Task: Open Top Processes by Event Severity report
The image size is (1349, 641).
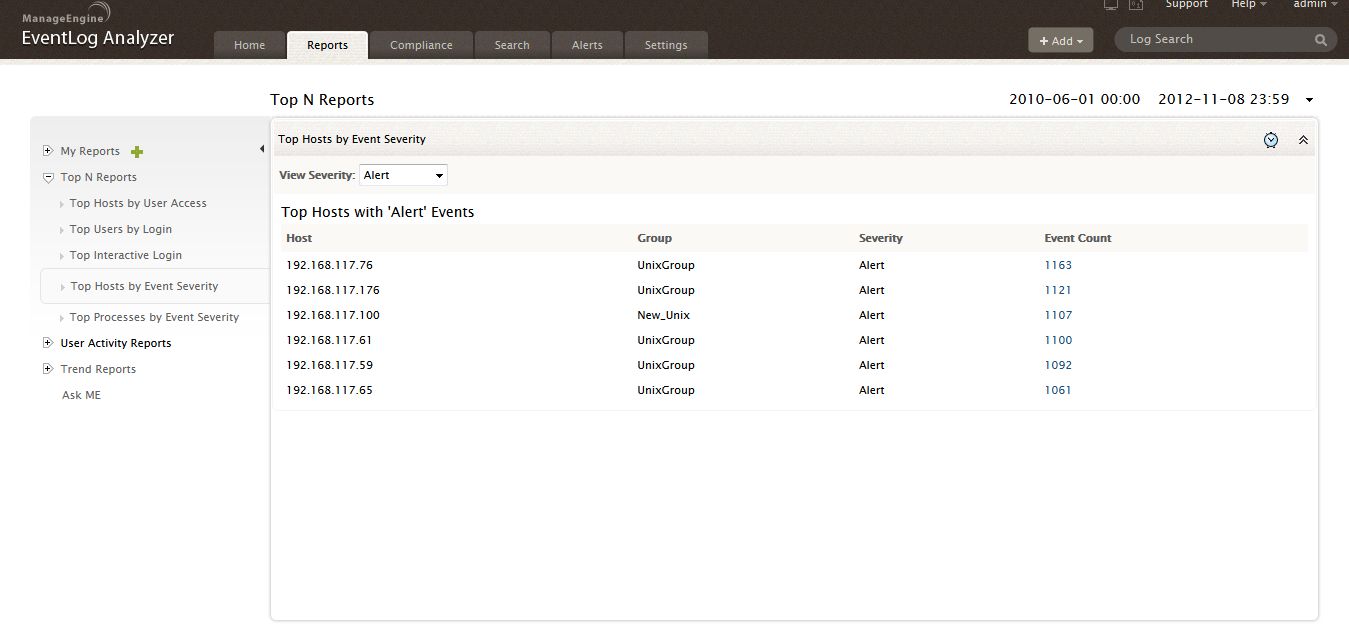Action: click(154, 317)
